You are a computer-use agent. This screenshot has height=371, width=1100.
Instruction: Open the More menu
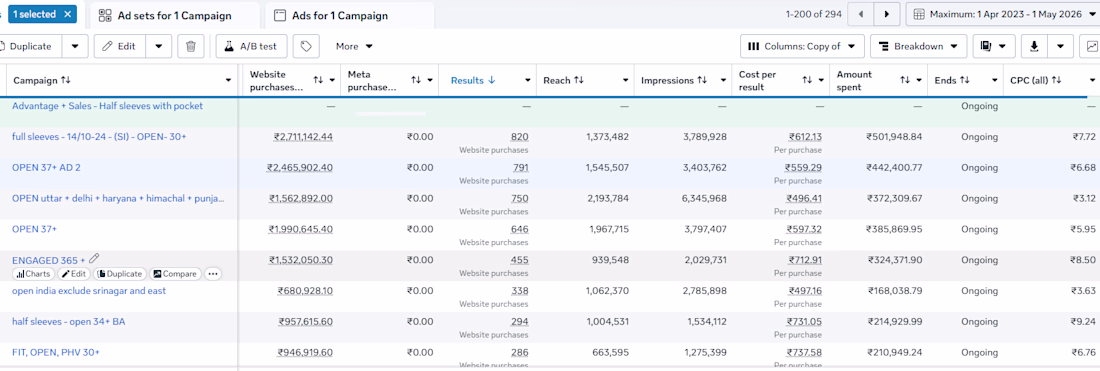(354, 46)
